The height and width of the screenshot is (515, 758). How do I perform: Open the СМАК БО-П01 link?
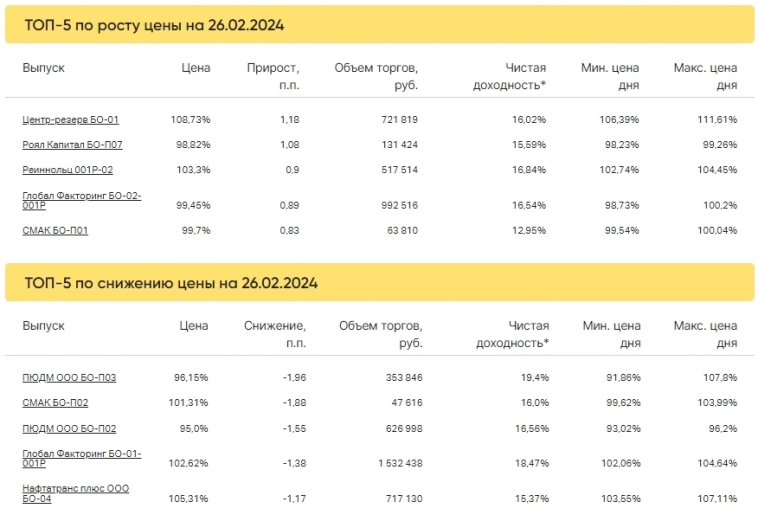(56, 230)
